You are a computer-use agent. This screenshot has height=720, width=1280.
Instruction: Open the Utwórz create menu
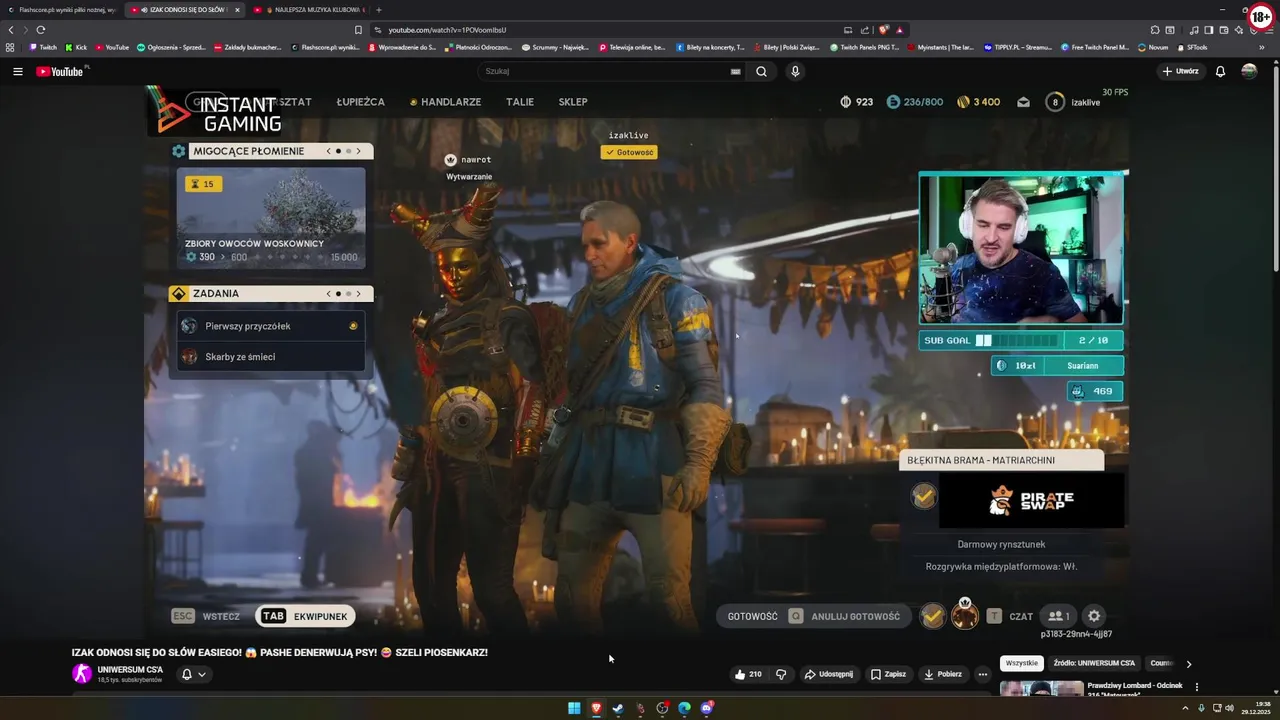[x=1180, y=72]
